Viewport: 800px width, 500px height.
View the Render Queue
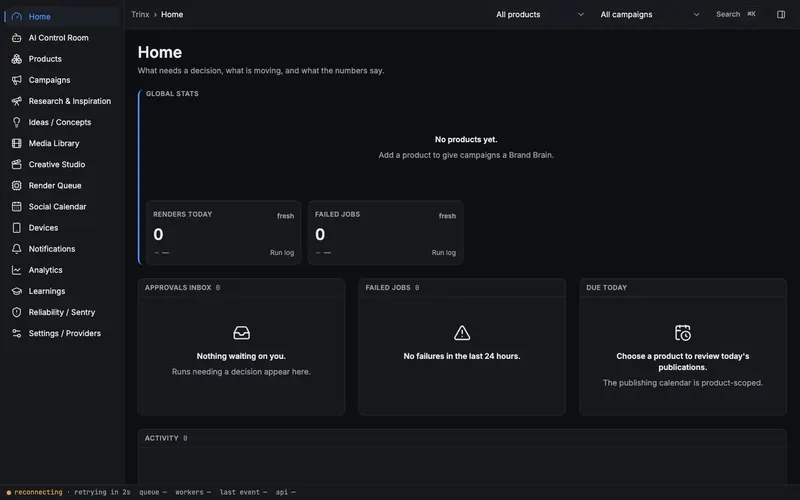62,186
